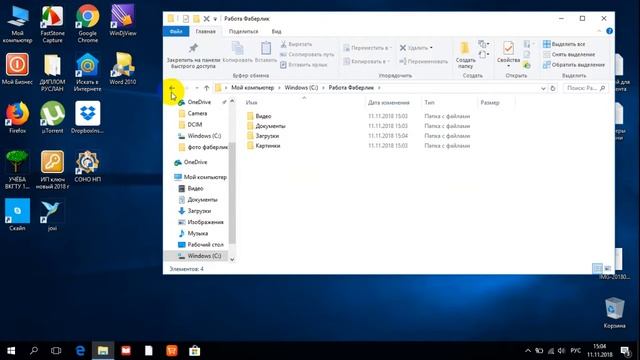Open µTorrent desktop shortcut
The height and width of the screenshot is (360, 640).
click(x=52, y=118)
